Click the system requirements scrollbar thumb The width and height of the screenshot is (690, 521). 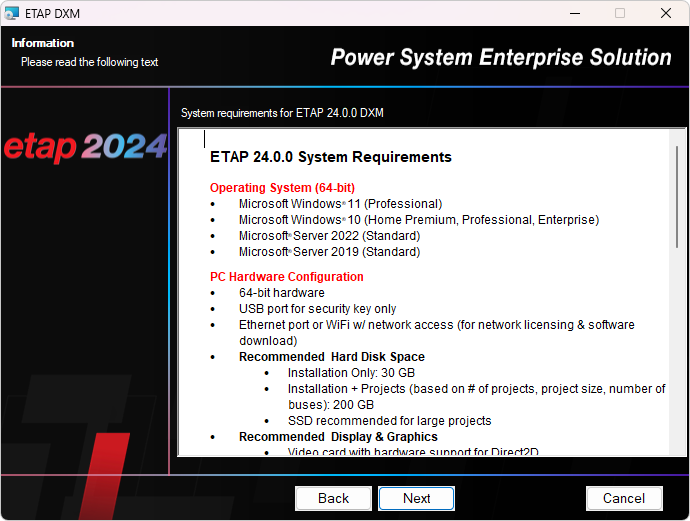click(677, 197)
